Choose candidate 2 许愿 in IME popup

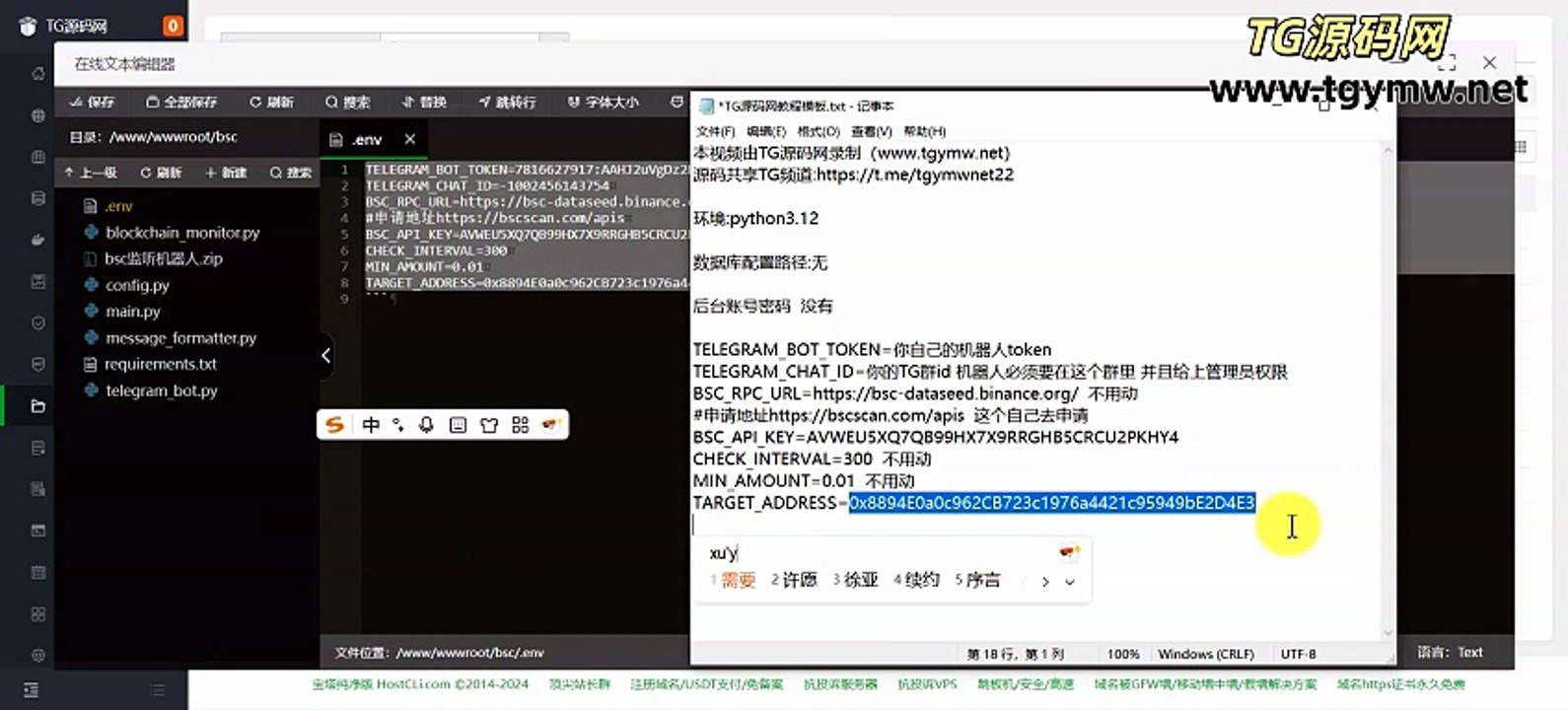pos(794,580)
